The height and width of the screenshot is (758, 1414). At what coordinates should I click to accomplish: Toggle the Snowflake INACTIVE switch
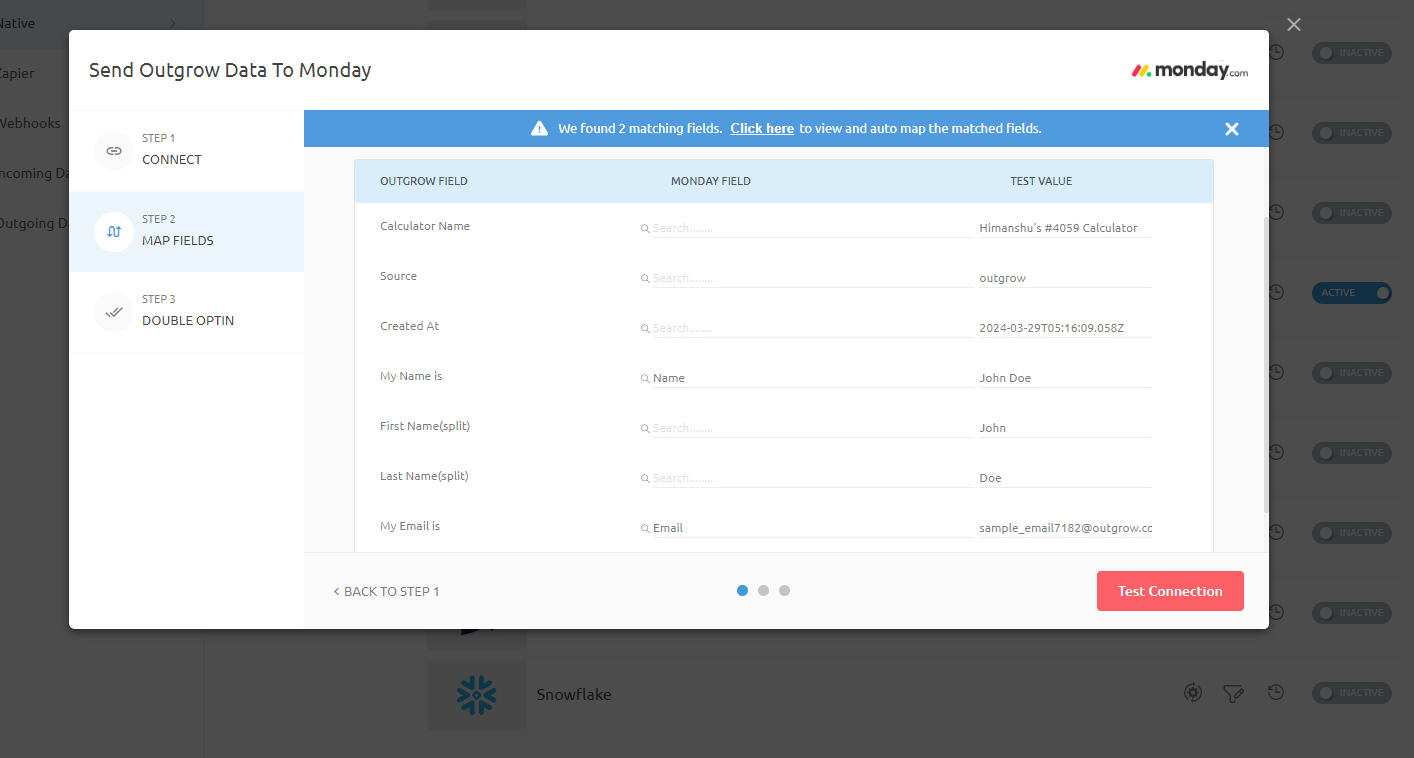pyautogui.click(x=1351, y=692)
